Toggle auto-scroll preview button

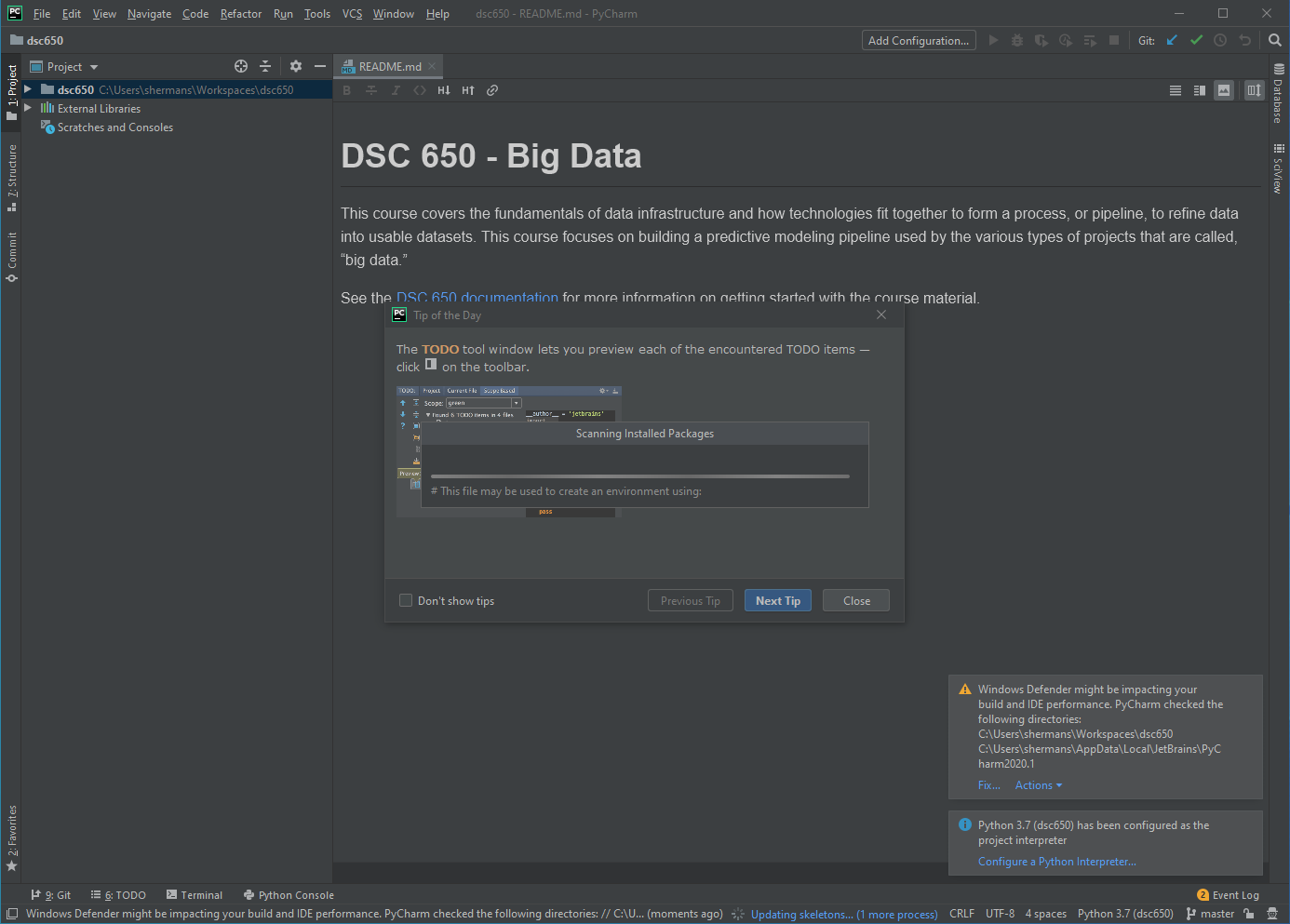tap(1254, 90)
